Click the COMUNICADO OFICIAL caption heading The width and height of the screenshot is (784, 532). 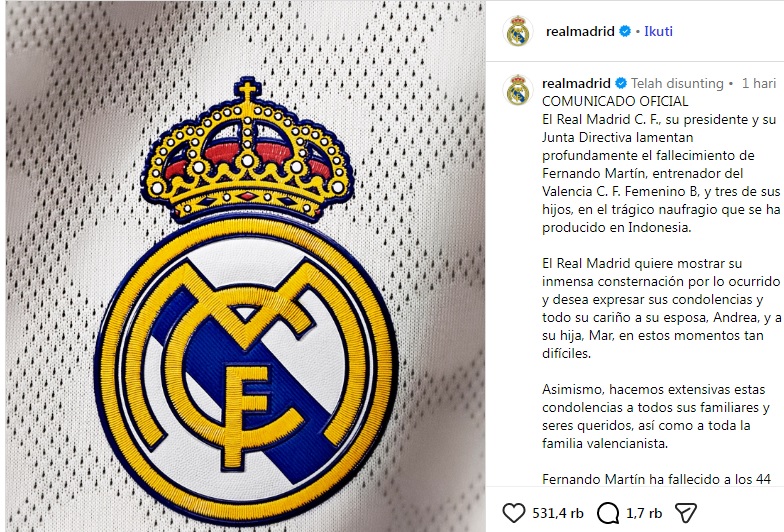point(615,101)
